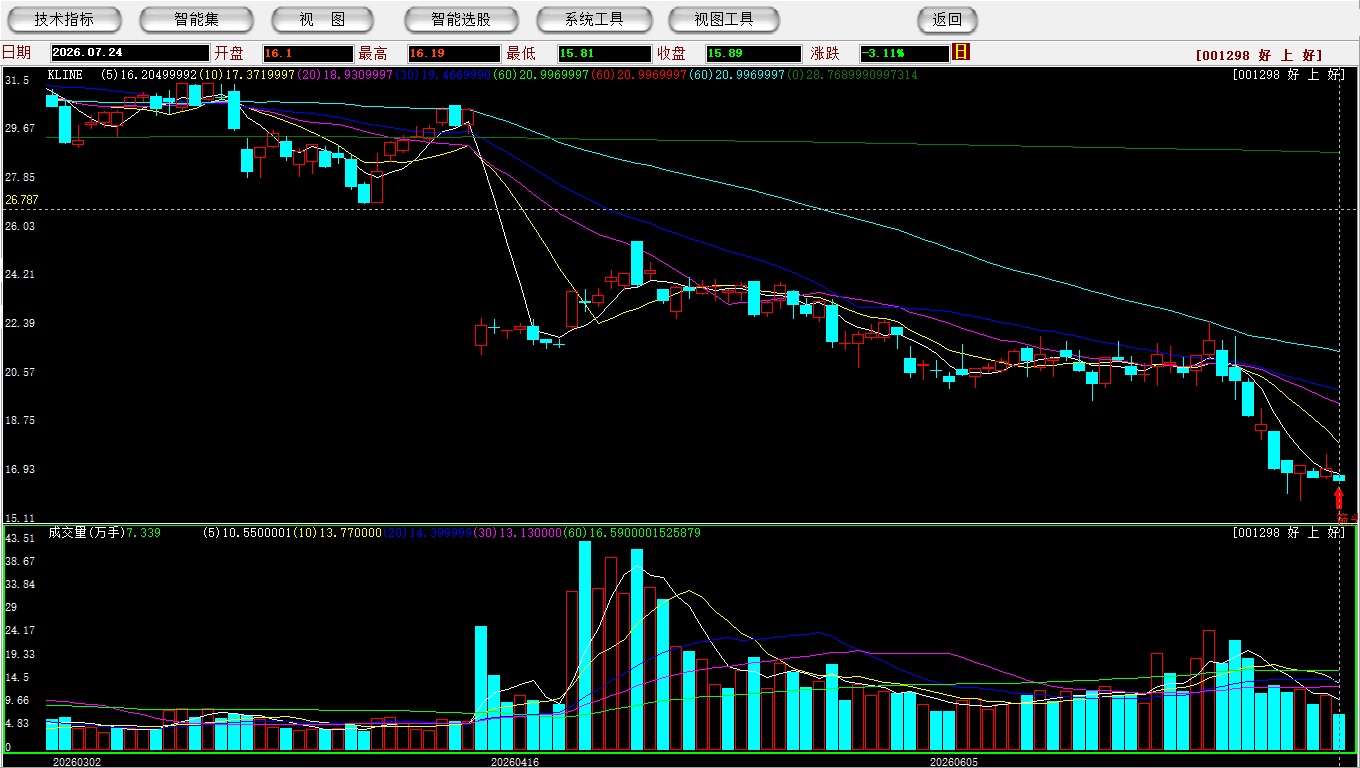Click the 收盘 label
This screenshot has height=768, width=1360.
[671, 53]
